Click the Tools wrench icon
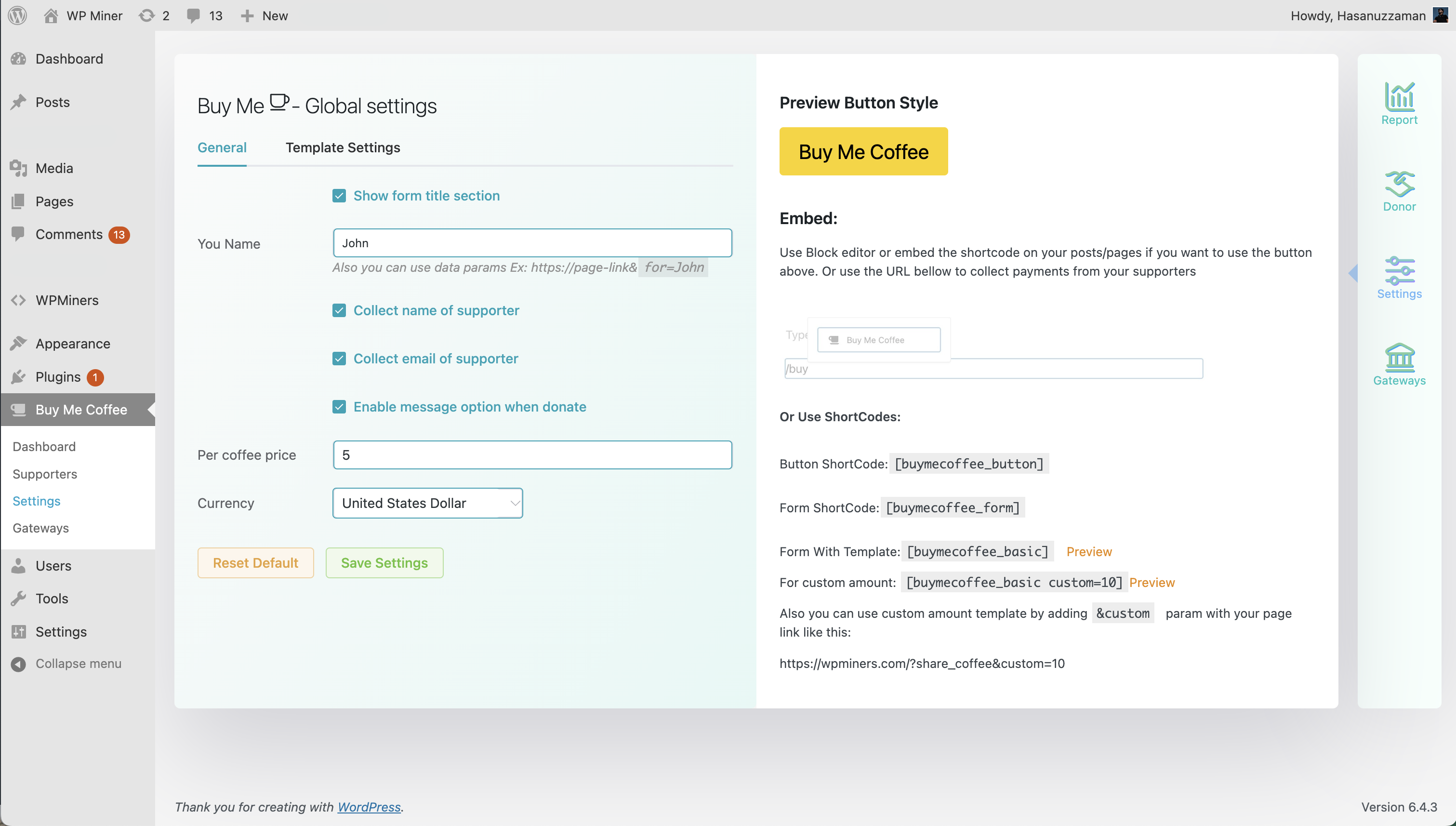Screen dimensions: 1456x826 coord(18,599)
